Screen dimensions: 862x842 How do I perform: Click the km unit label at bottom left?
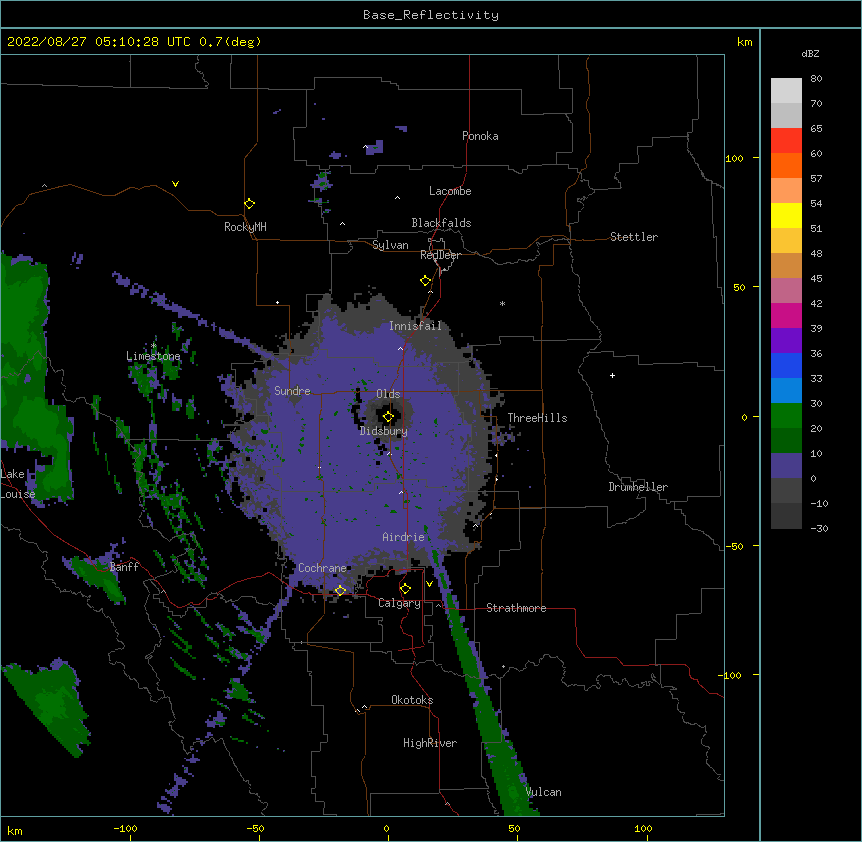pos(15,831)
